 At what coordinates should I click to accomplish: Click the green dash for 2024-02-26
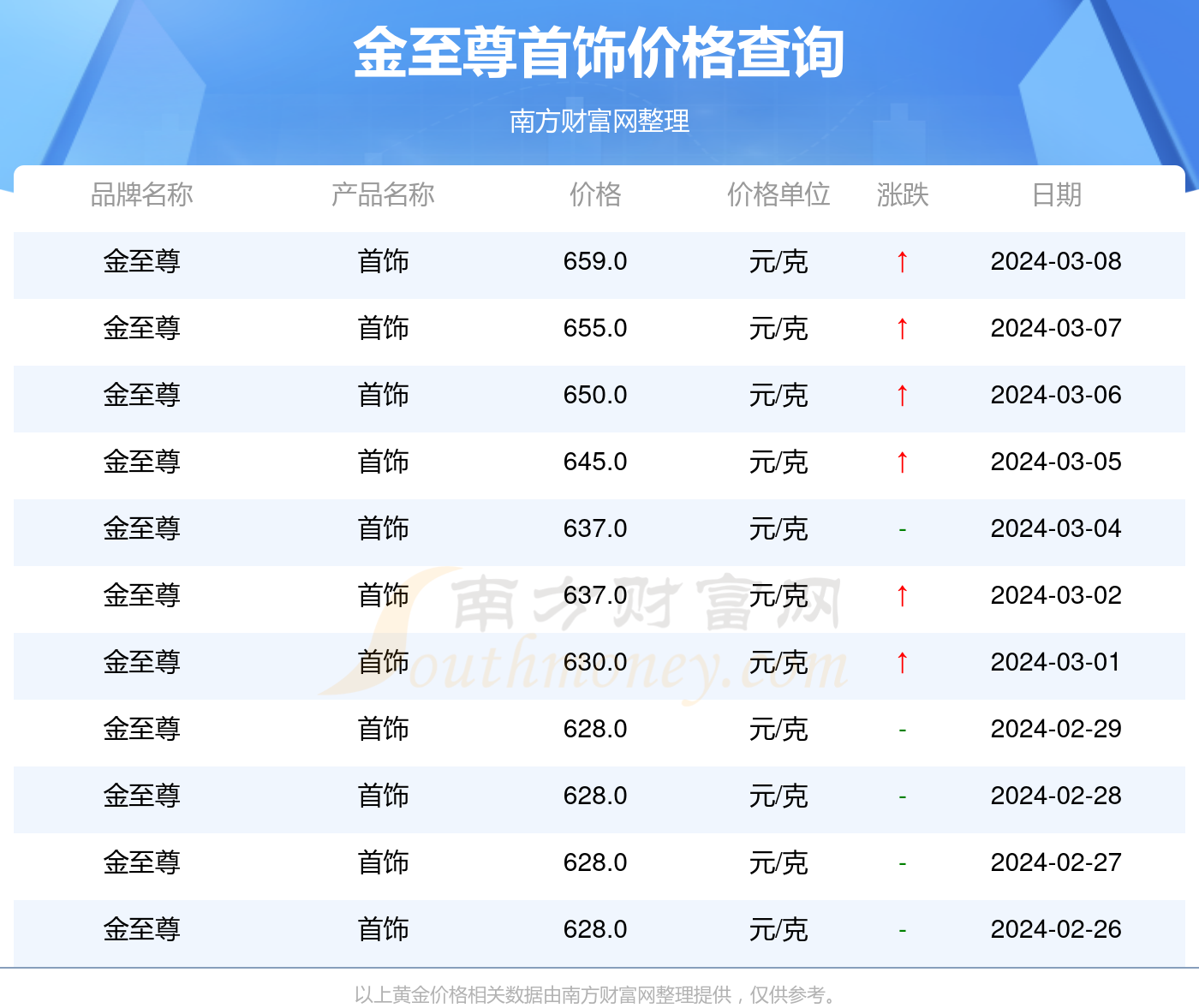click(x=902, y=928)
